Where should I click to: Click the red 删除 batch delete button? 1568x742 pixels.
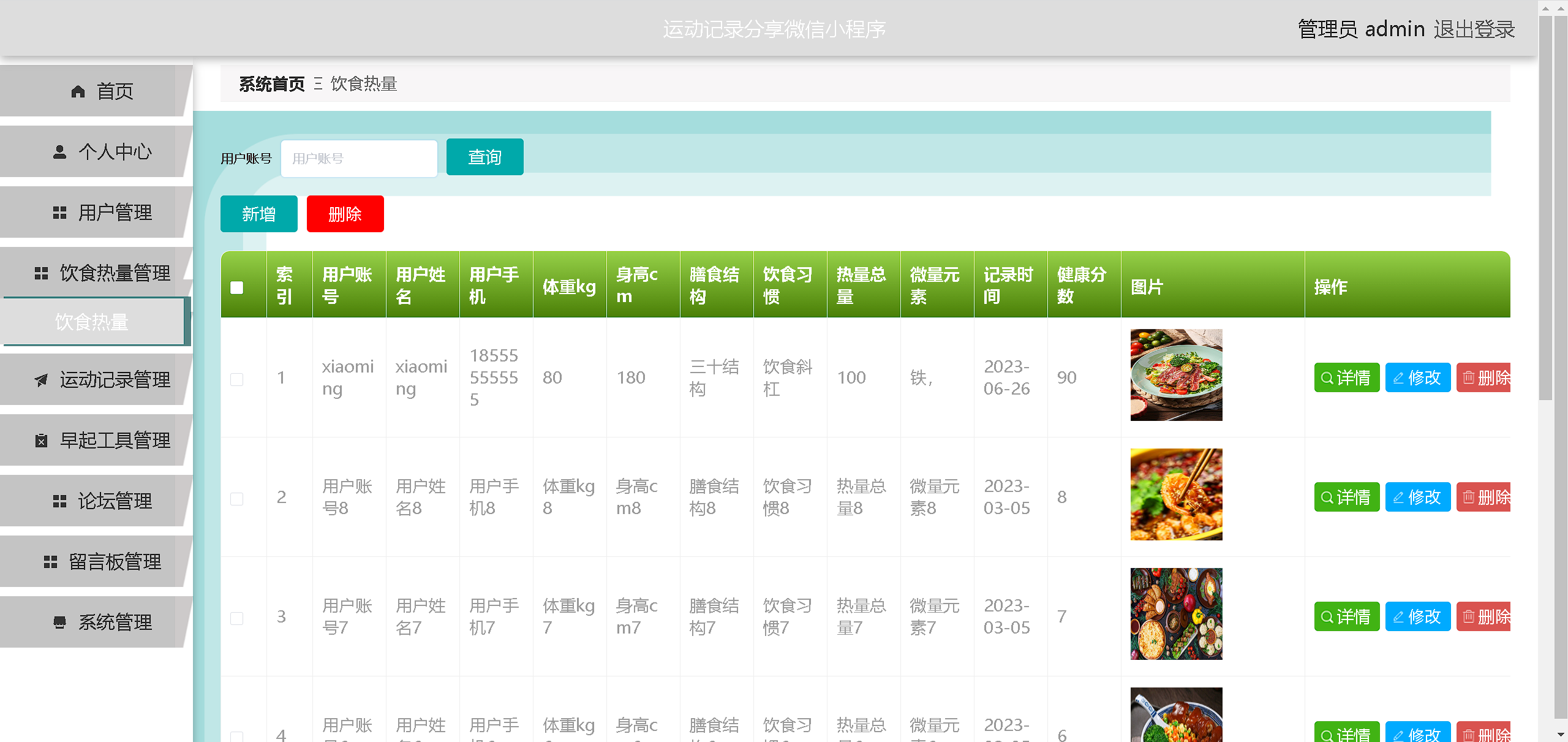click(x=345, y=214)
